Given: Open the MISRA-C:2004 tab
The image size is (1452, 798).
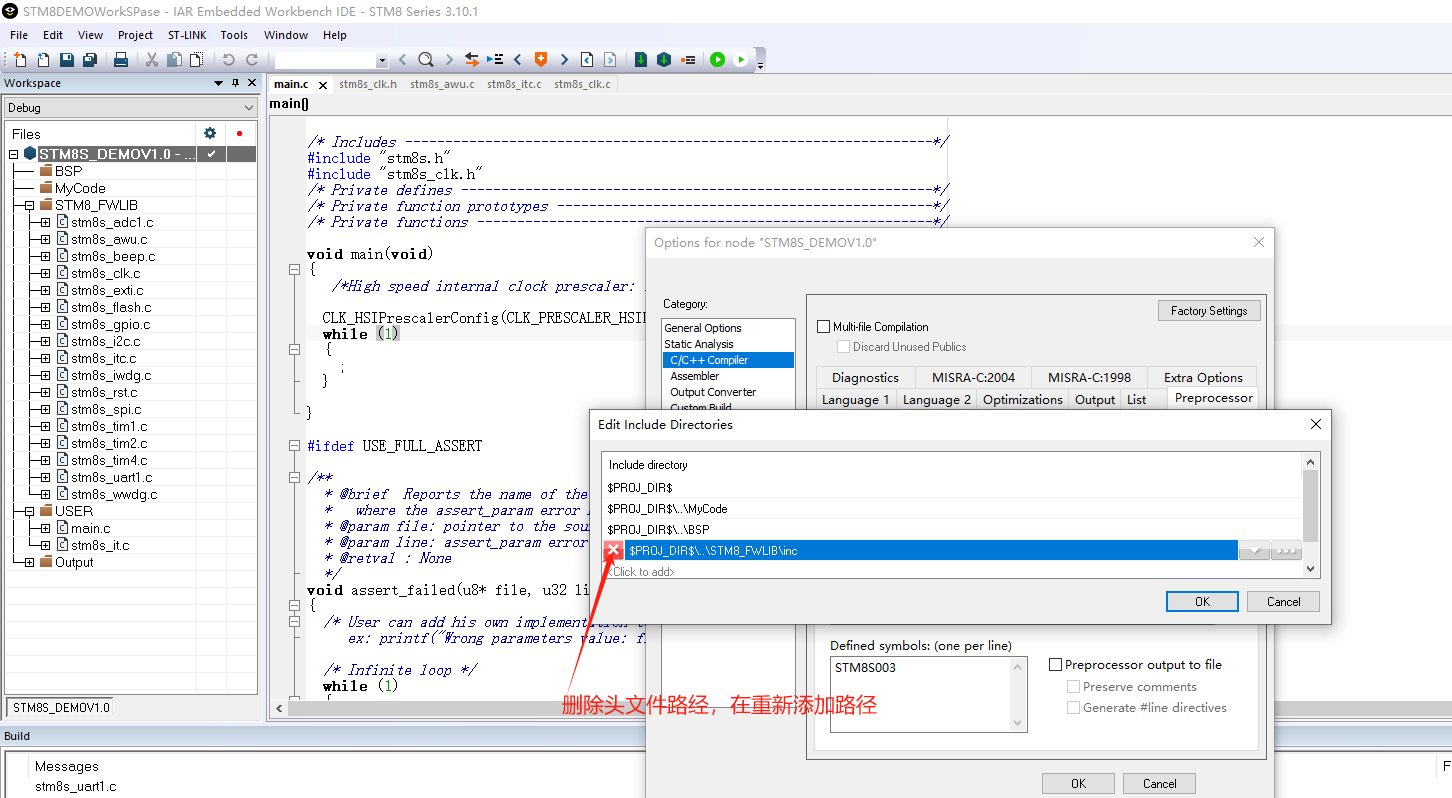Looking at the screenshot, I should [x=973, y=377].
